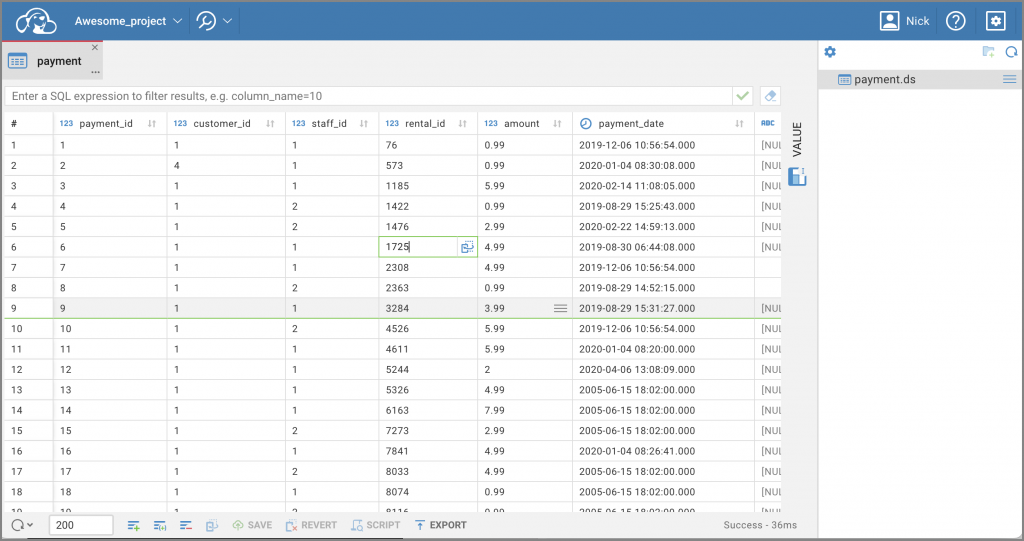Create new folder icon in resource panel
1024x541 pixels.
pos(989,52)
